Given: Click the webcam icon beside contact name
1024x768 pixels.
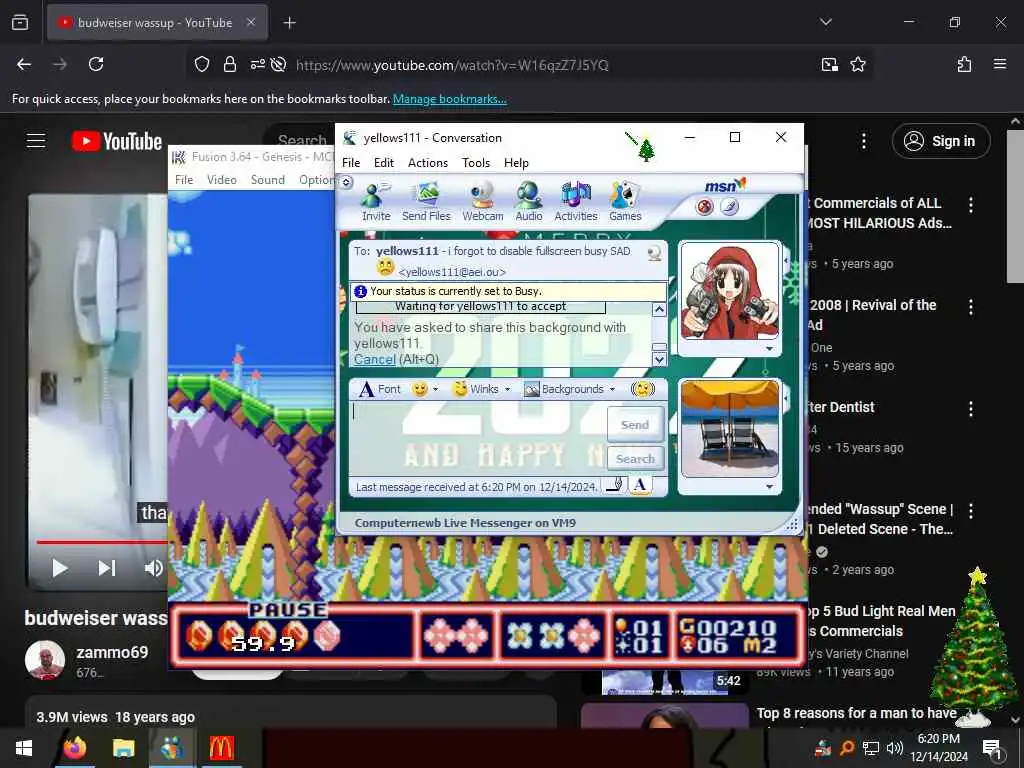Looking at the screenshot, I should [654, 253].
